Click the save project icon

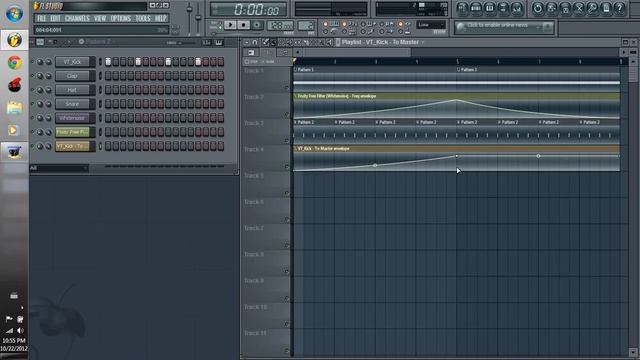(x=551, y=8)
